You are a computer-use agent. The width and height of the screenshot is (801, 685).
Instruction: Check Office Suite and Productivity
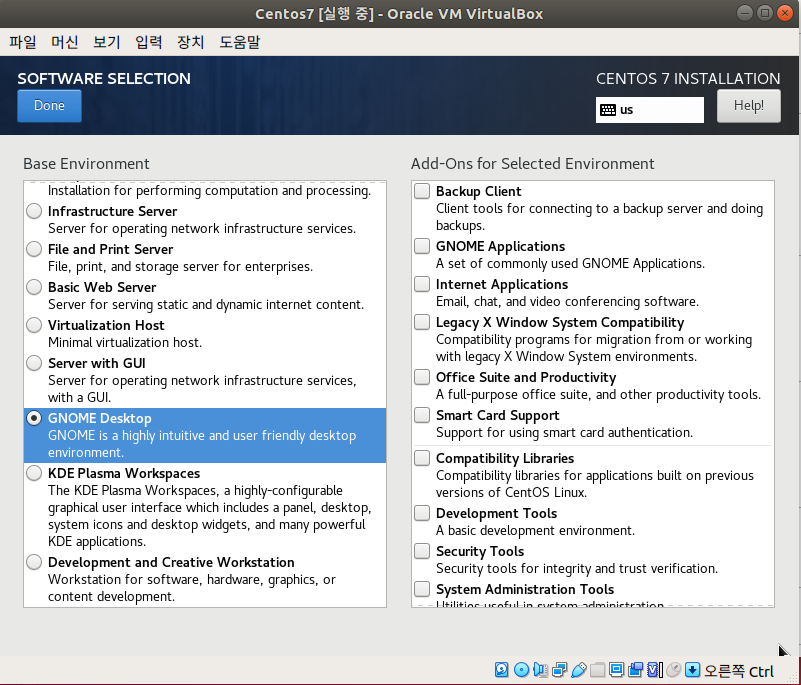pos(422,377)
